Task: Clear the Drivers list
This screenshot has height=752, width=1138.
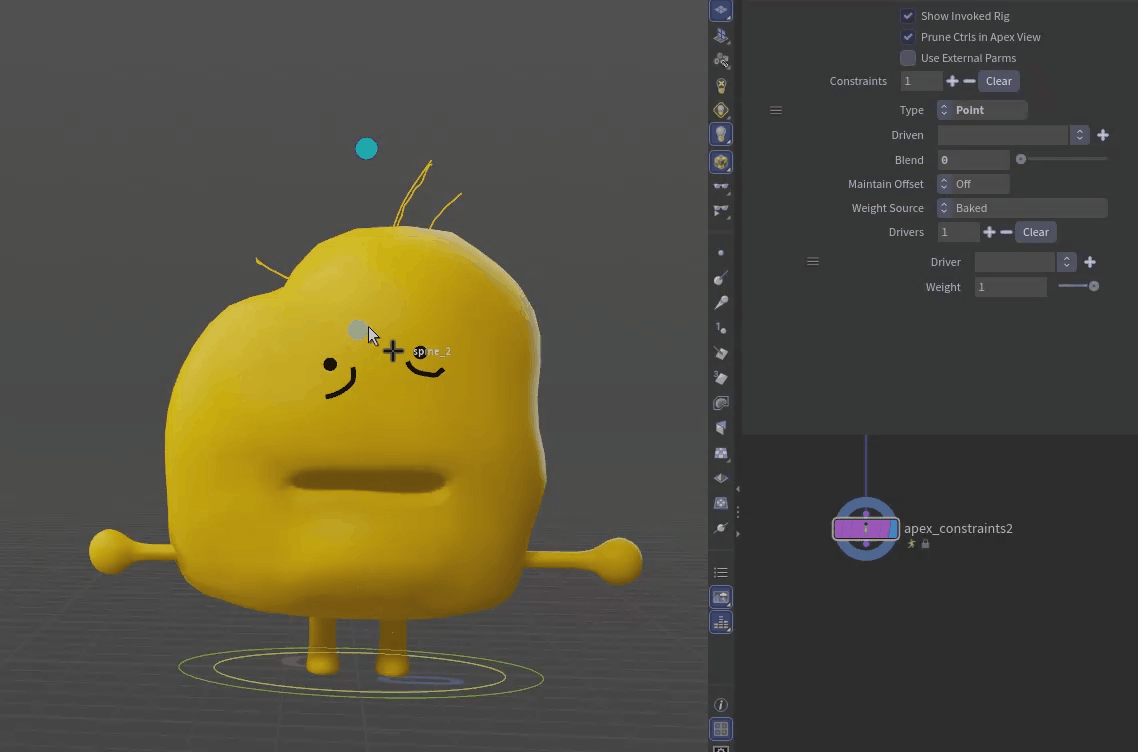Action: [x=1036, y=232]
